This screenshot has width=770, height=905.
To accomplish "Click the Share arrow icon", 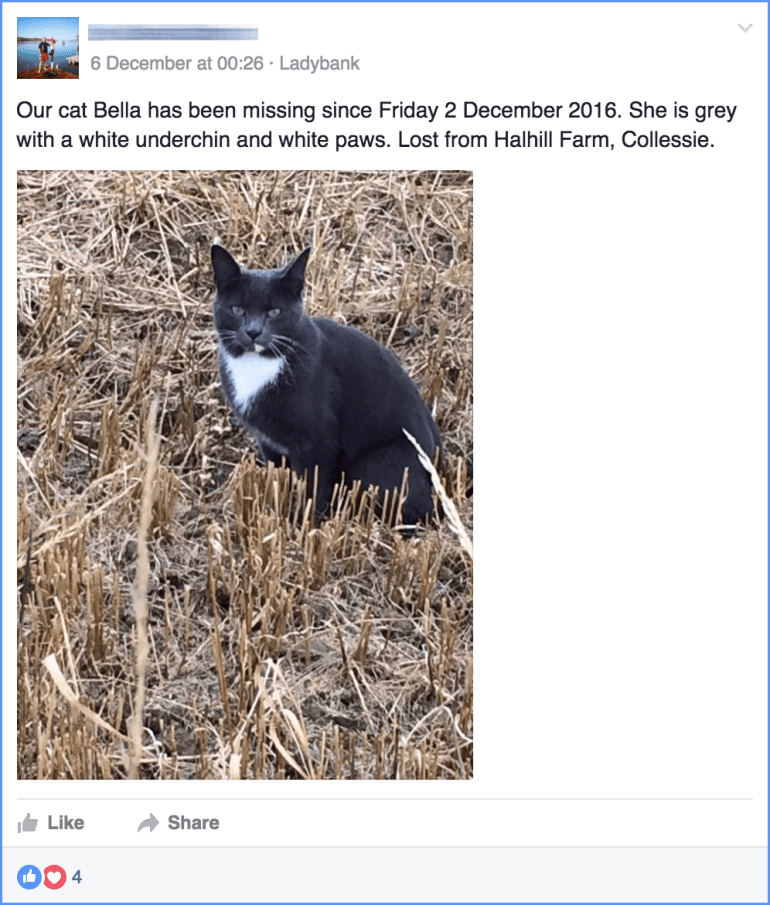I will click(x=148, y=822).
